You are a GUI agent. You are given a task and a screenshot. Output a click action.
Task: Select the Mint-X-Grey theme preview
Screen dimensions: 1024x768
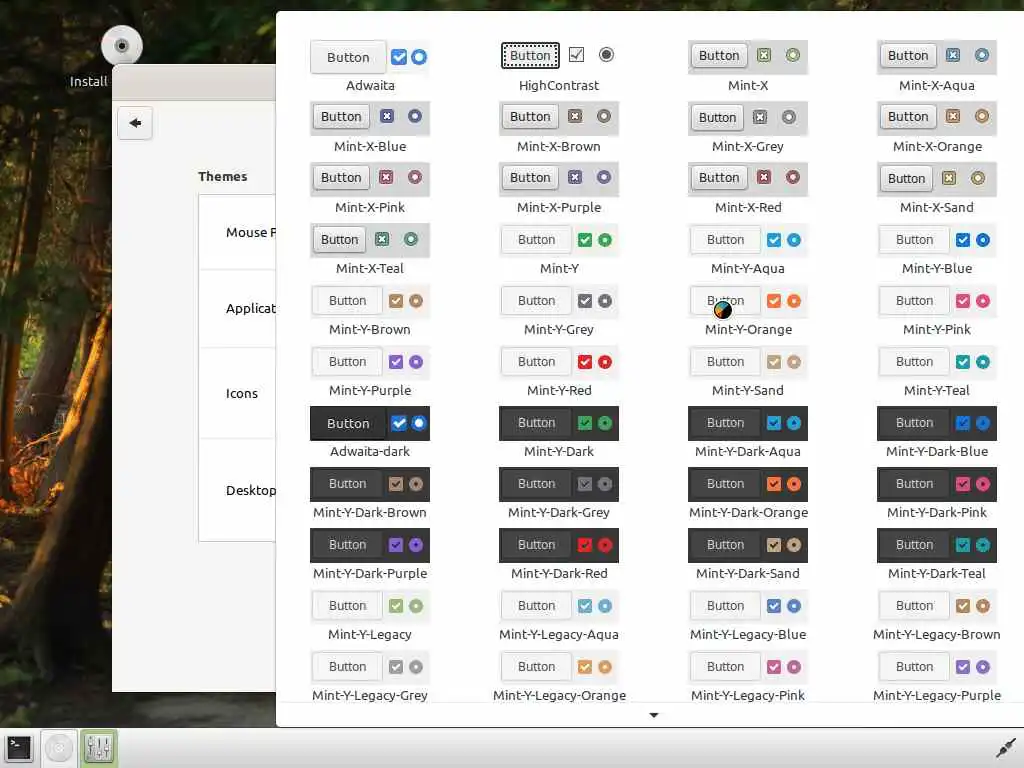point(748,118)
